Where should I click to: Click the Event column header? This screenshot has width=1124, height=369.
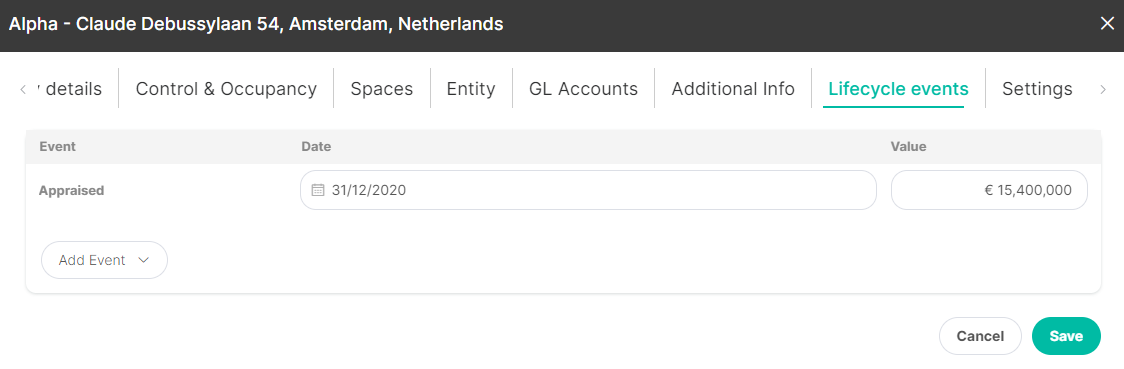click(57, 146)
